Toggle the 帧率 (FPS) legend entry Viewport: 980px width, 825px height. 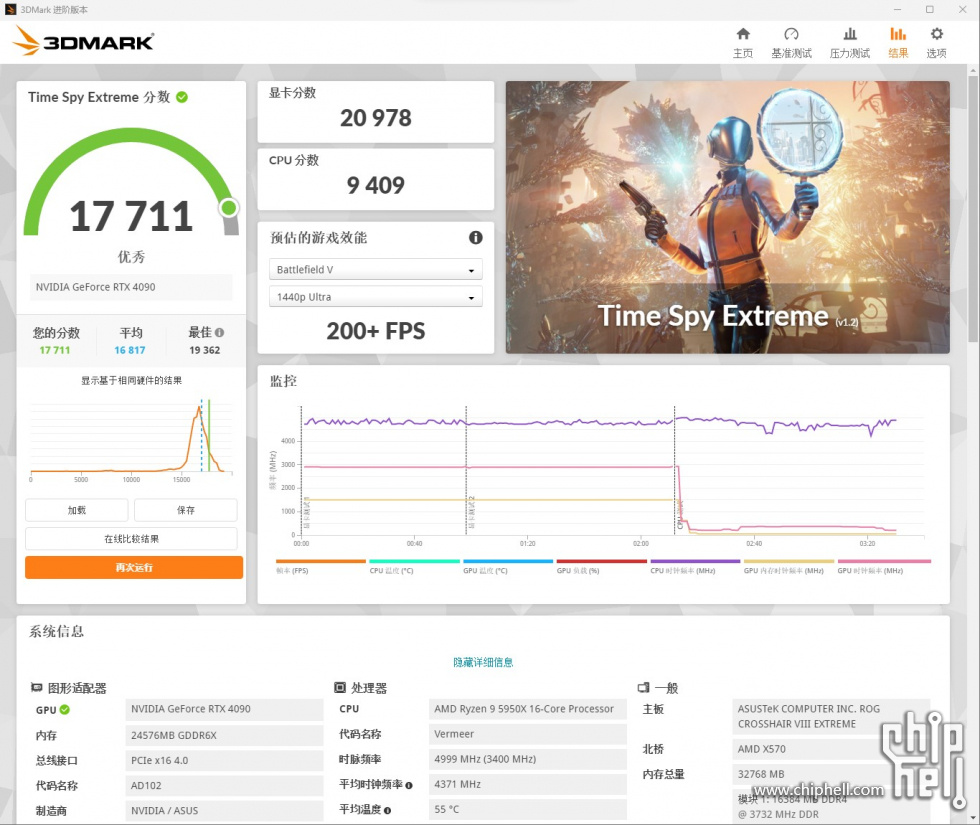pos(321,566)
